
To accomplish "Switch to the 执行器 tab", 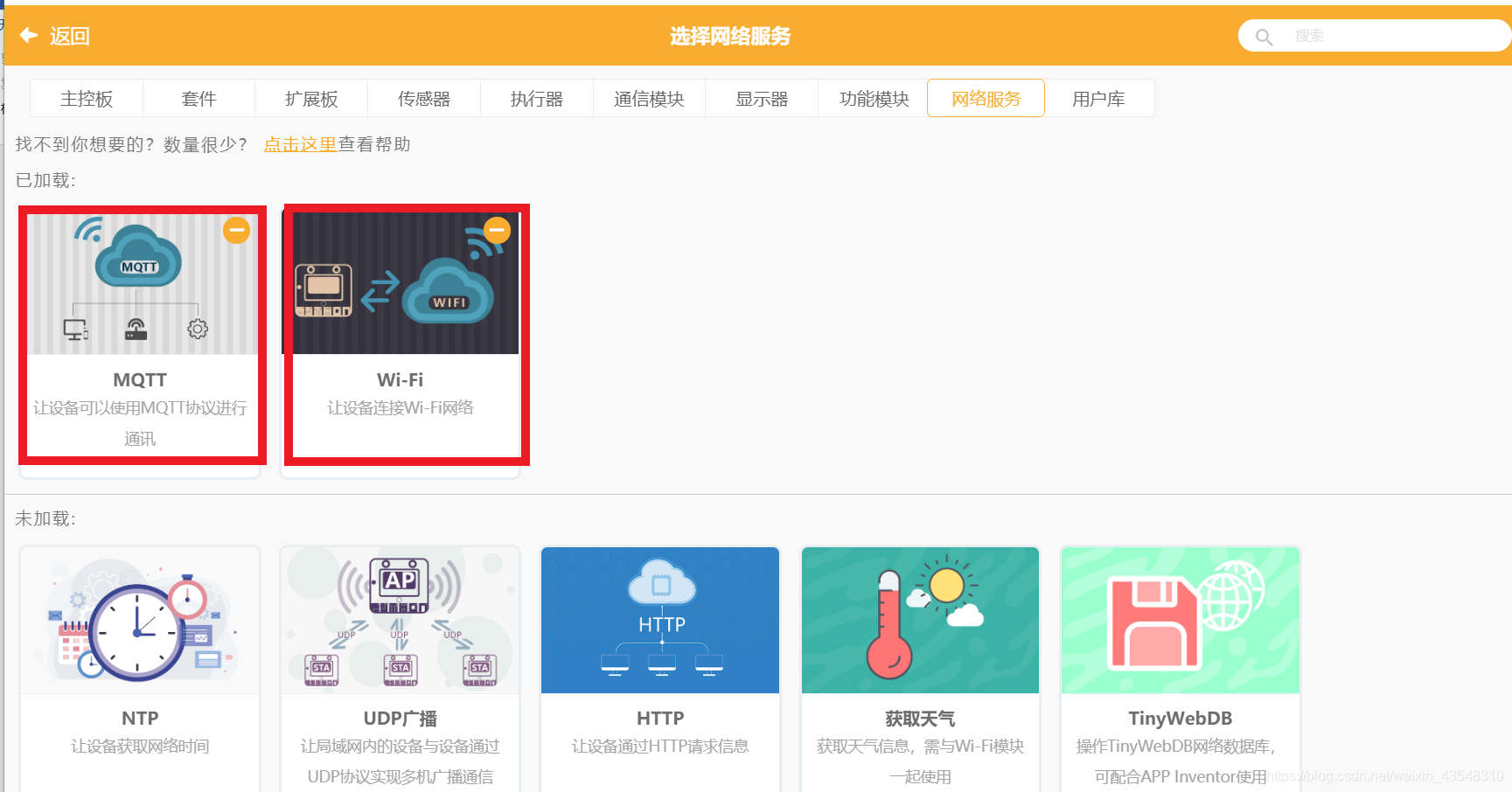I will (536, 99).
